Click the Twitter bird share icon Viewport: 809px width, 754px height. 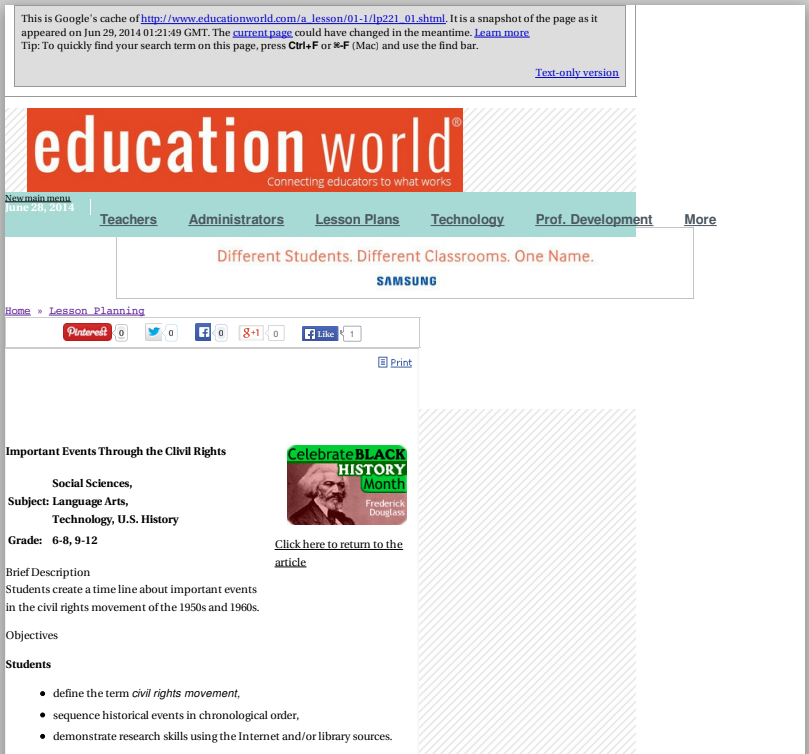pos(153,333)
